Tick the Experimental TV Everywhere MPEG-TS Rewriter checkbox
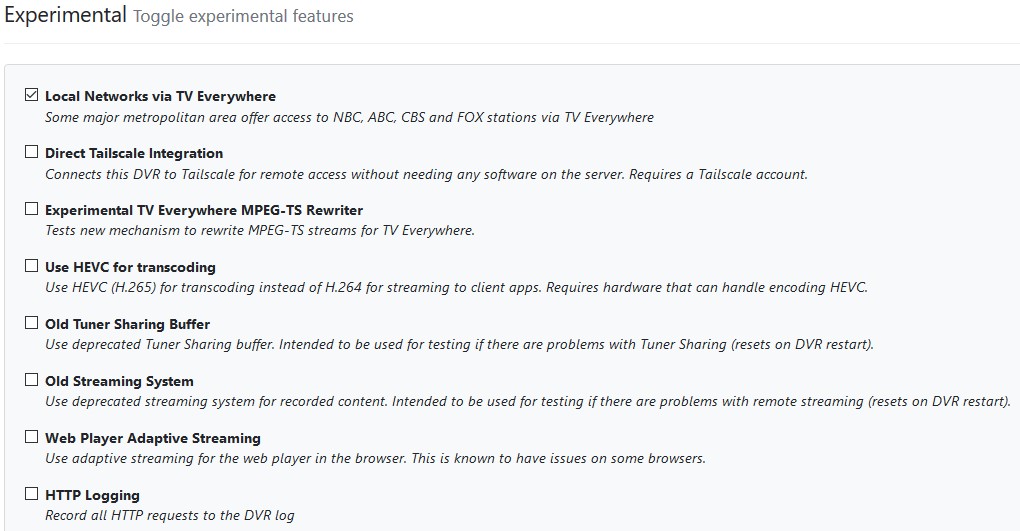 31,210
